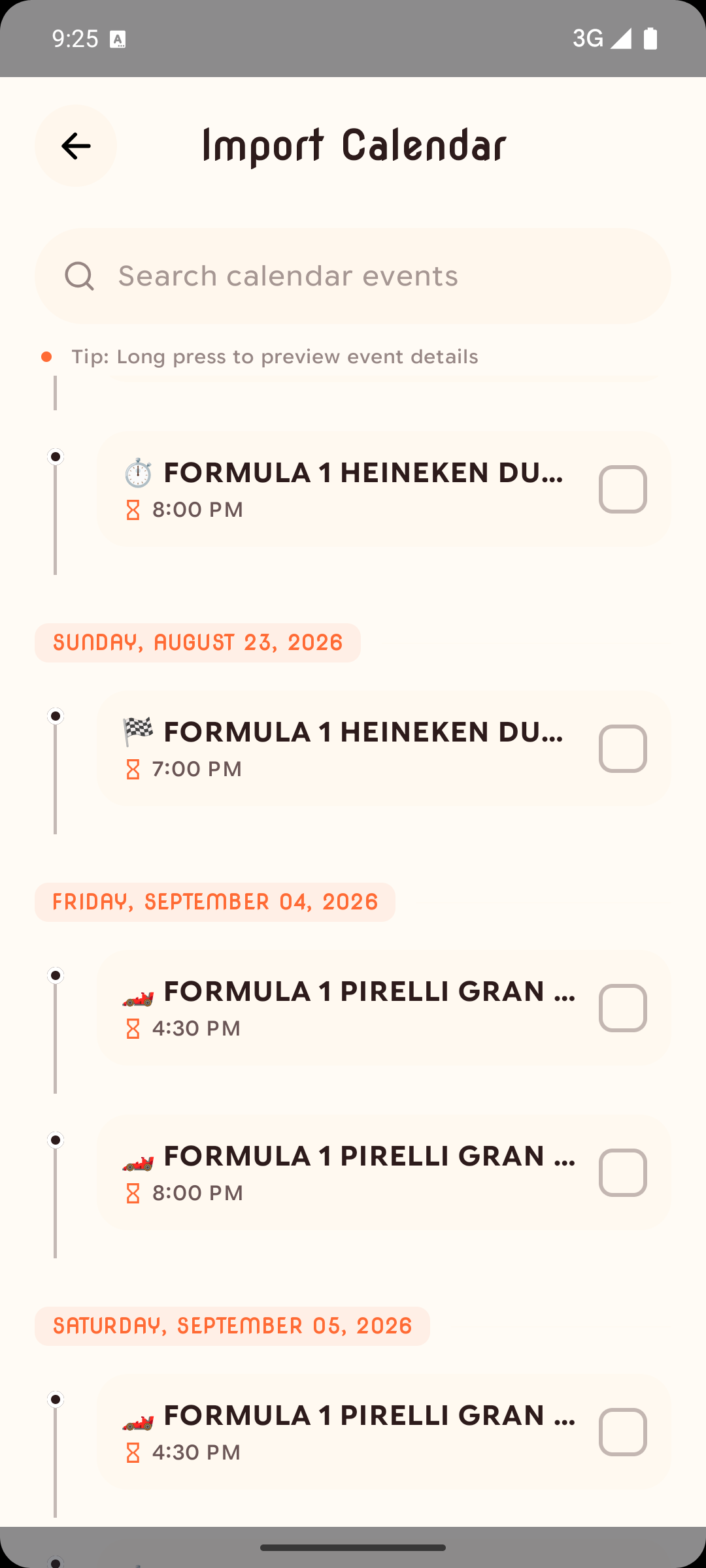Tap the back arrow button

pos(76,146)
